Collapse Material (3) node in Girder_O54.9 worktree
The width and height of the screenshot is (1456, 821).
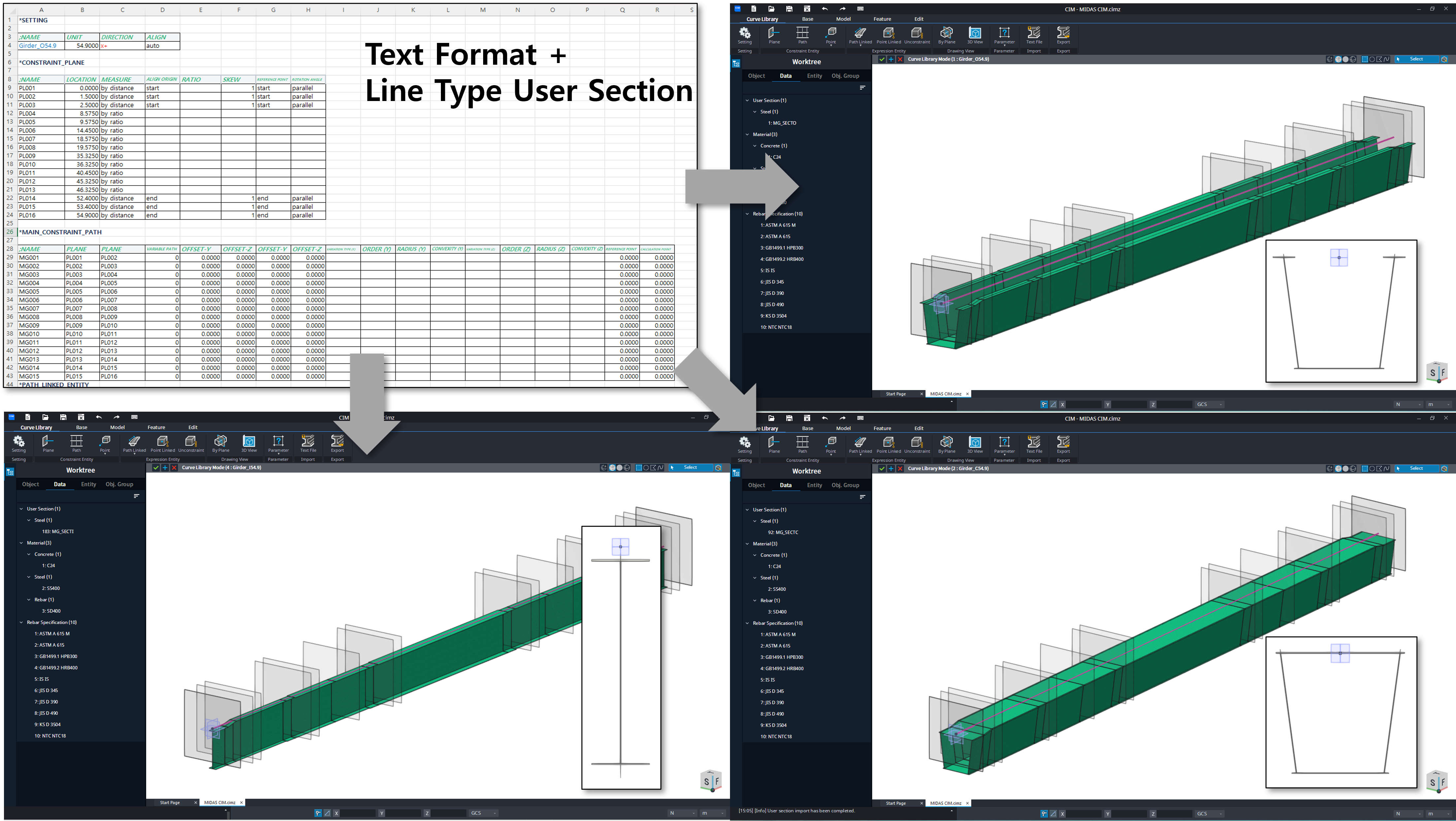click(x=747, y=134)
